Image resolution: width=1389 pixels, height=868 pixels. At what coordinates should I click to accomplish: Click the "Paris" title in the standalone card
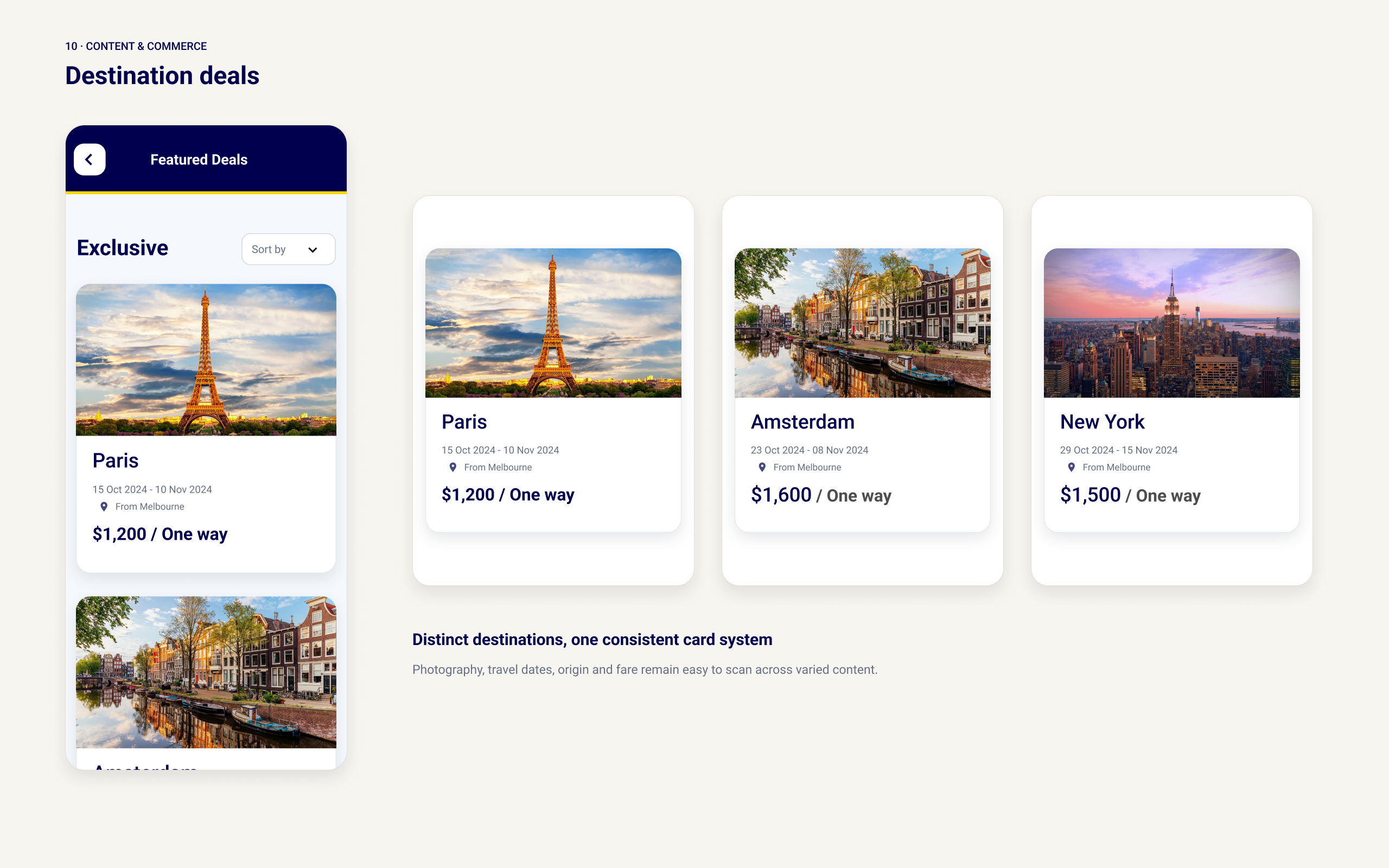tap(464, 422)
